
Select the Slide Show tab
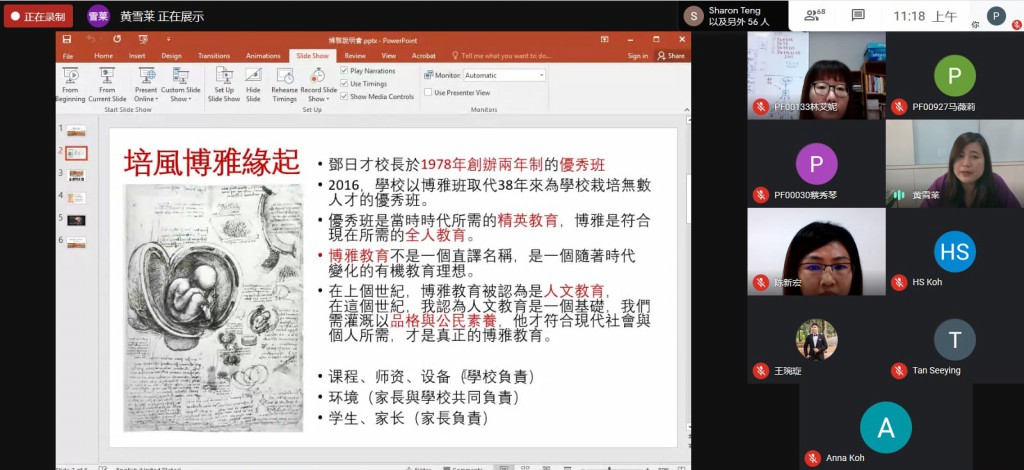tap(312, 56)
